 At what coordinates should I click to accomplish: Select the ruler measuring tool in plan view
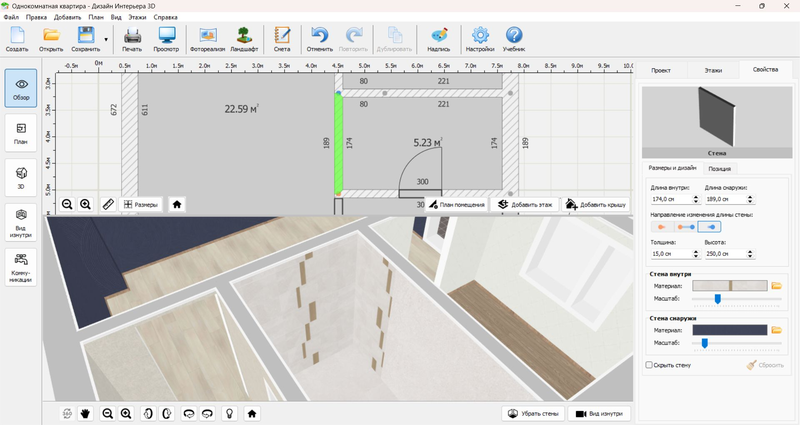point(108,204)
